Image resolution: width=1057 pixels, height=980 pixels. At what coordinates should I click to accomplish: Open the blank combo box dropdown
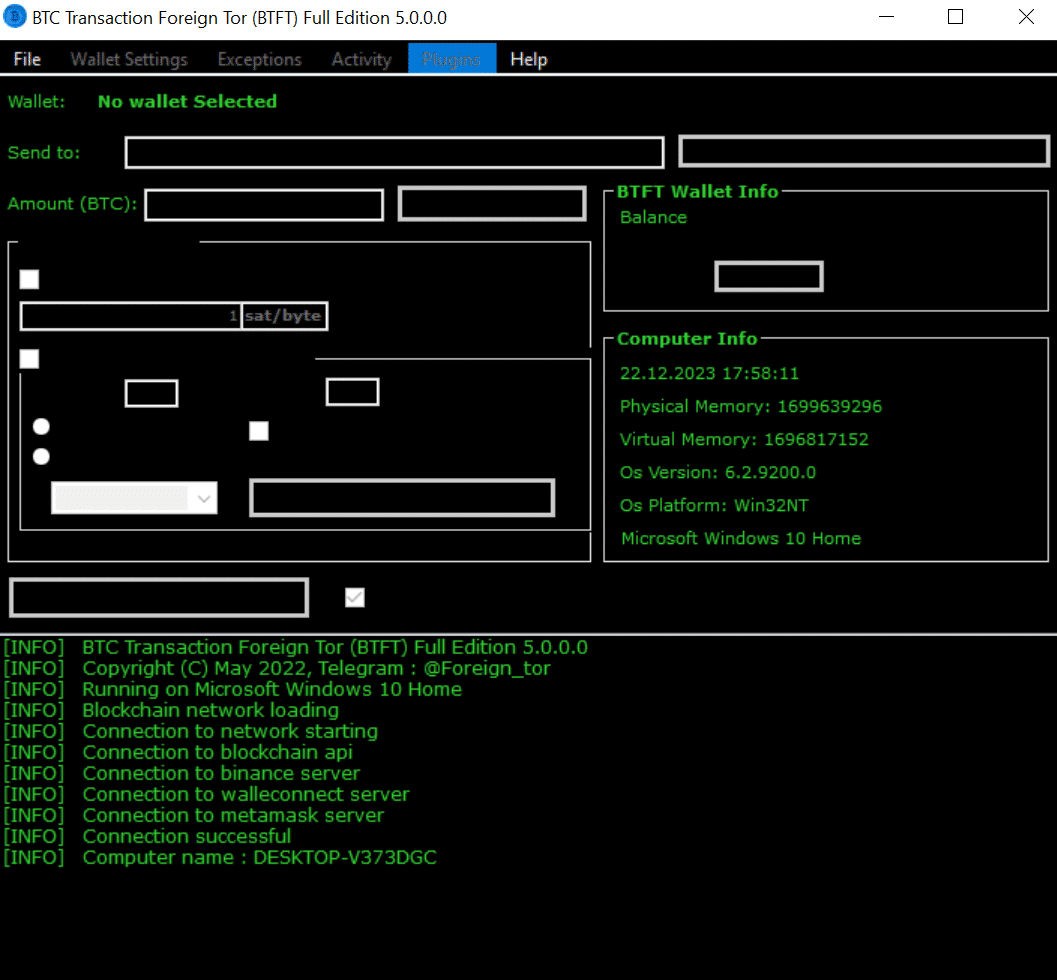tap(134, 498)
